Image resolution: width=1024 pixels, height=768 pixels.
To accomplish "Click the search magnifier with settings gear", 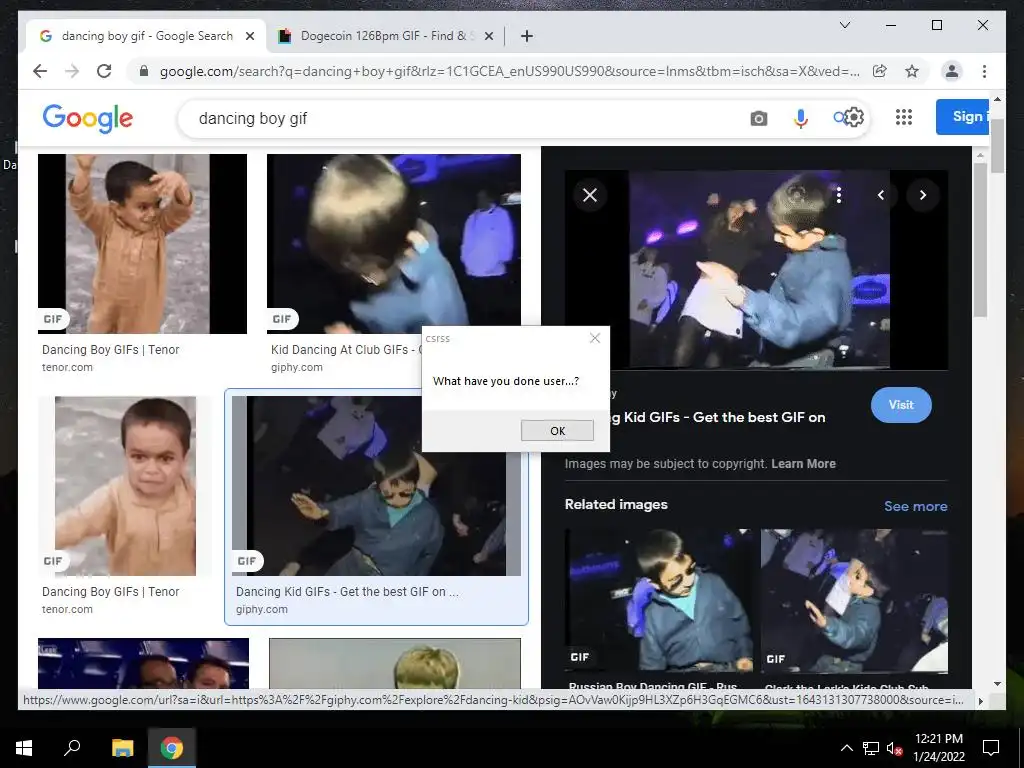I will click(x=848, y=118).
